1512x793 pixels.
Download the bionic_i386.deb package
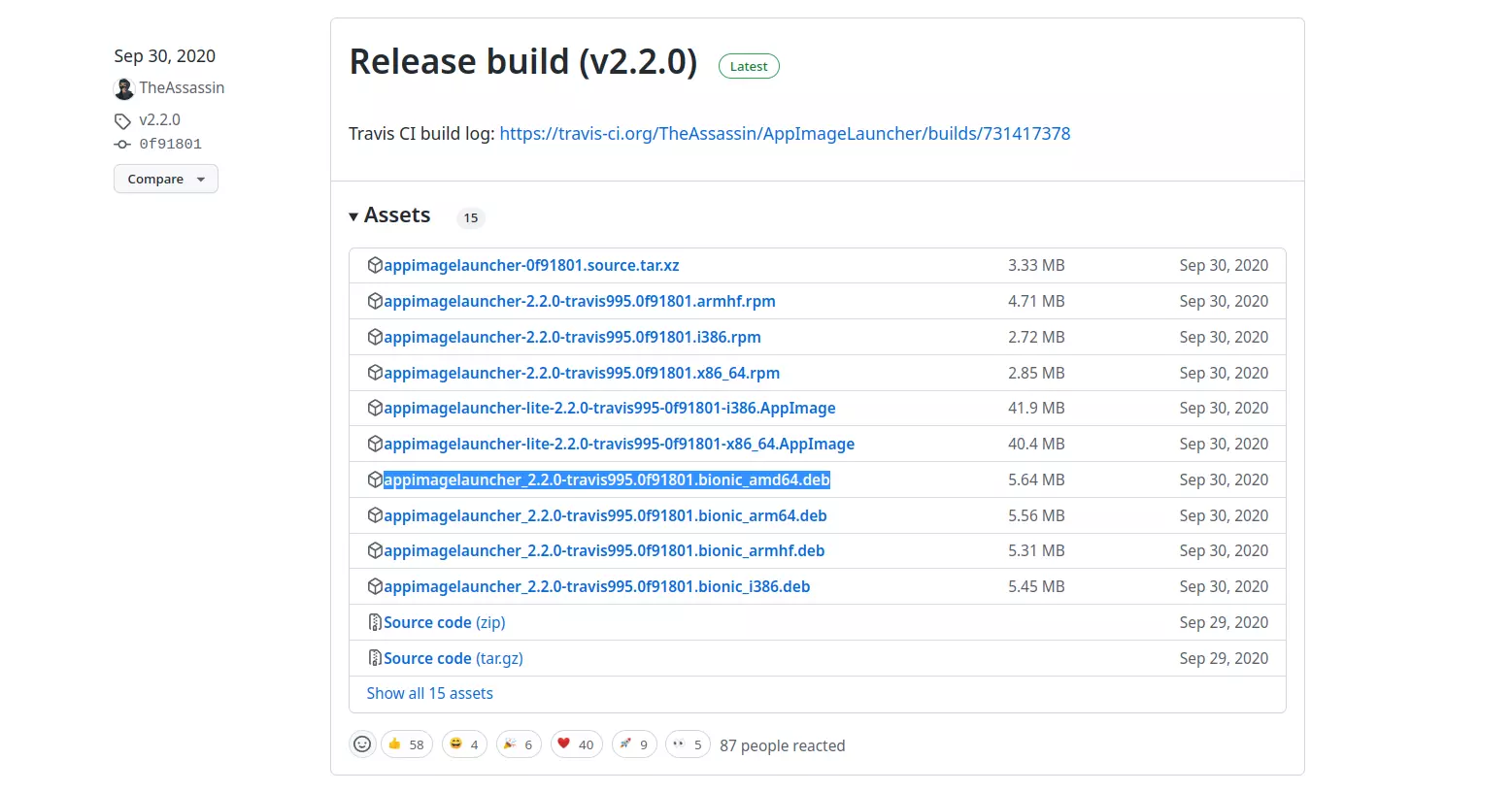click(597, 586)
